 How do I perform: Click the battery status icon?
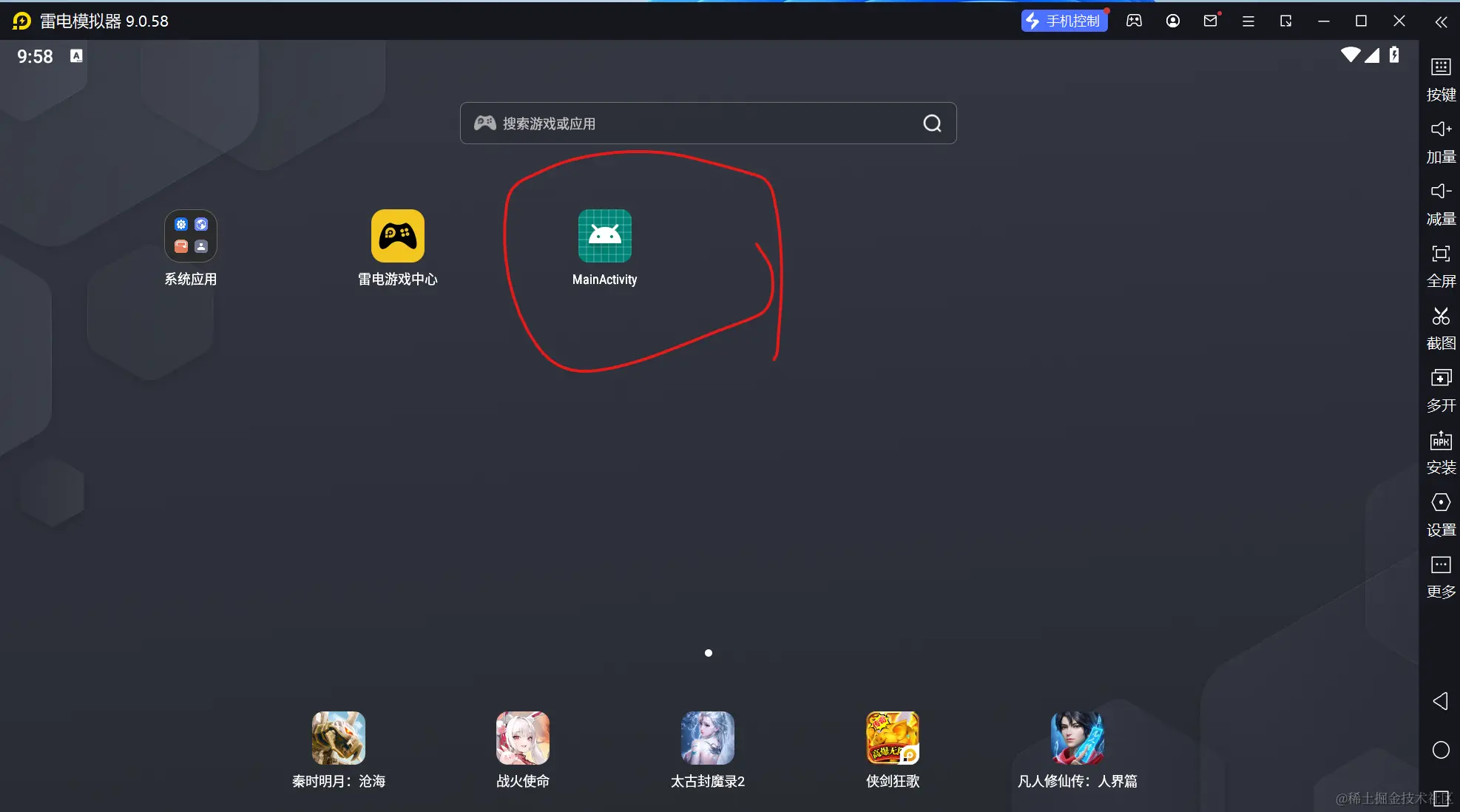[1394, 55]
